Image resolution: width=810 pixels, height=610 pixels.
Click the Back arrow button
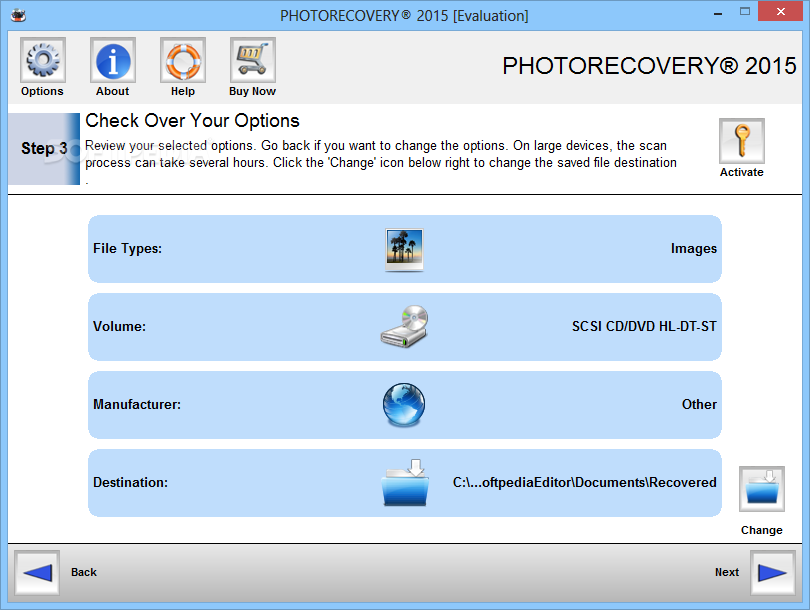[x=37, y=573]
